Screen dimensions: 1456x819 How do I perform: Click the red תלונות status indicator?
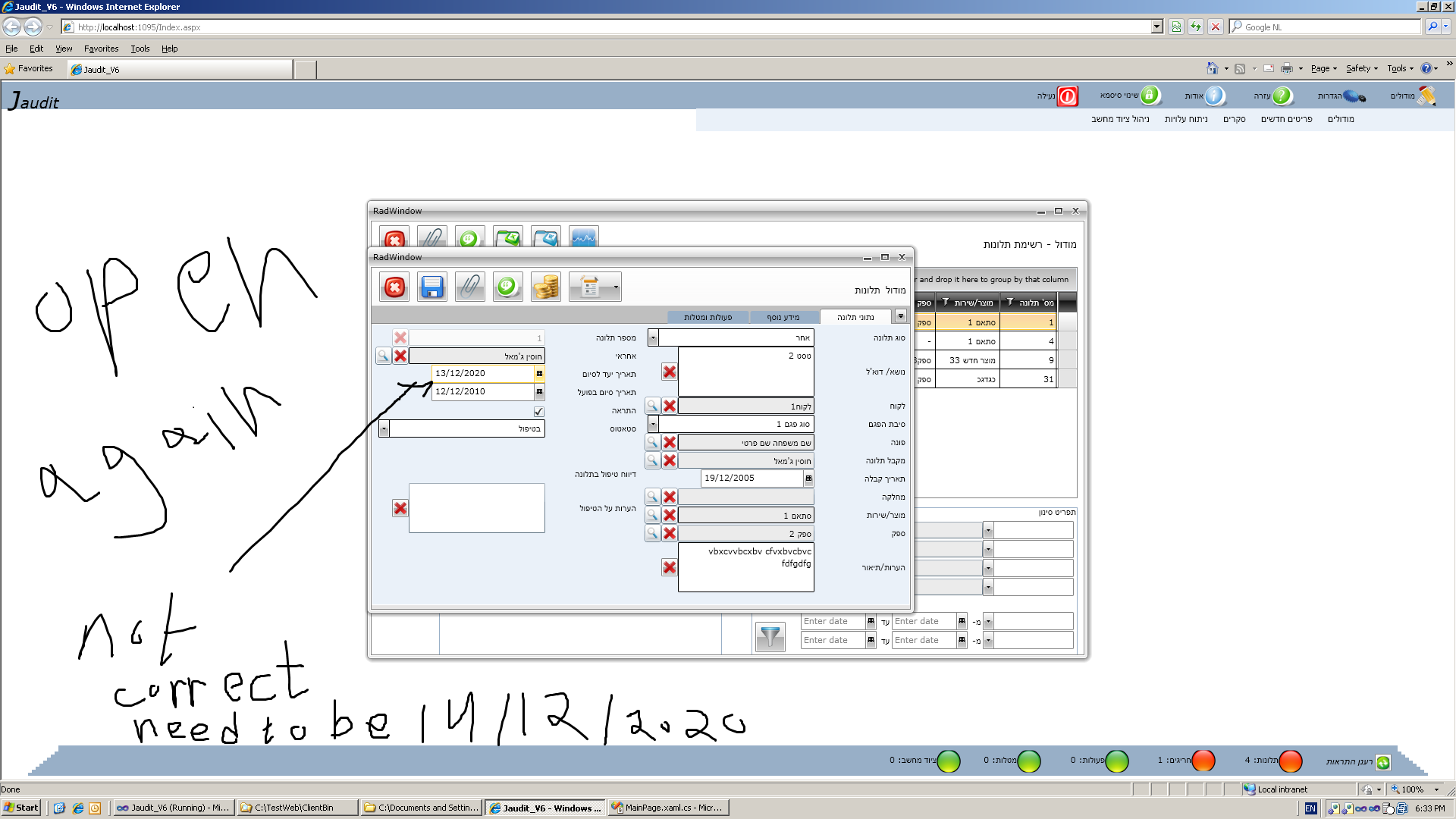[1291, 761]
